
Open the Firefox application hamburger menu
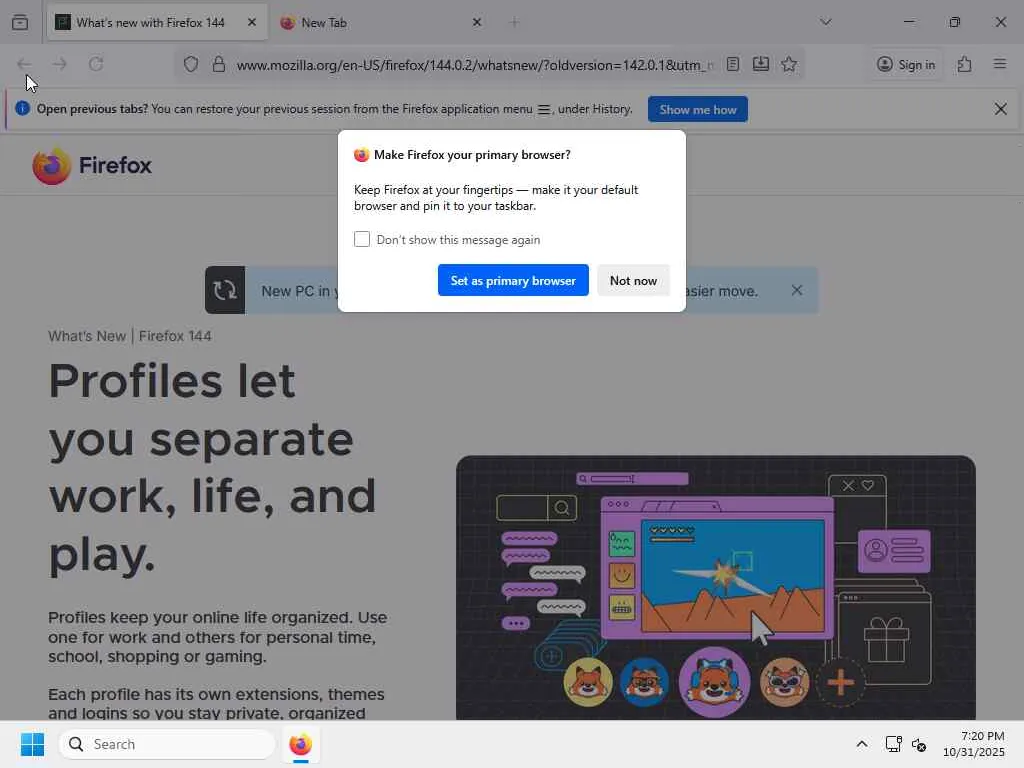[x=1000, y=64]
